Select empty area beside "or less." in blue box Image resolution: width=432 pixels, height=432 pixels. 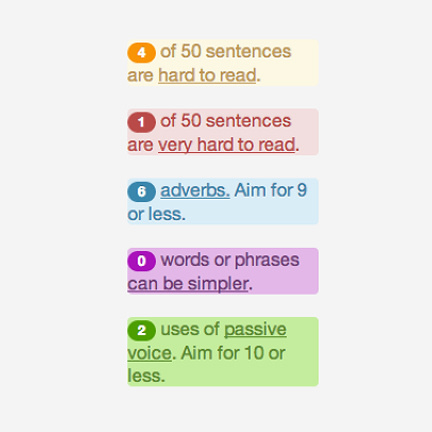252,214
